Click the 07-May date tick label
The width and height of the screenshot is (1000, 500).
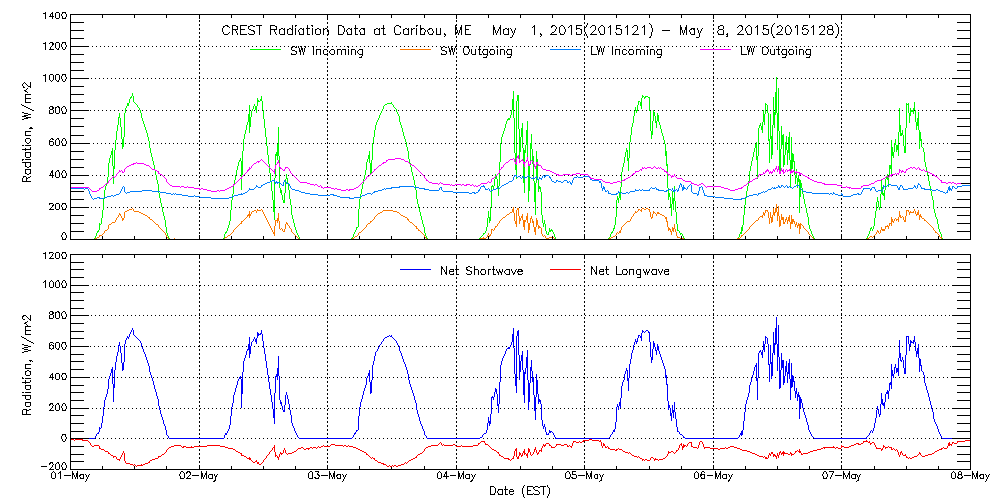pyautogui.click(x=841, y=476)
